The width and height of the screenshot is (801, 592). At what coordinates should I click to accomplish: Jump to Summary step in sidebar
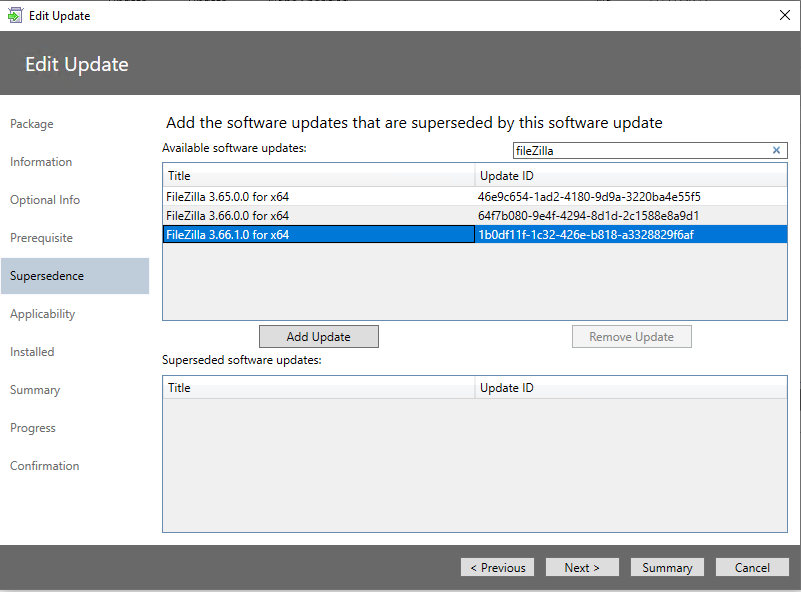35,390
